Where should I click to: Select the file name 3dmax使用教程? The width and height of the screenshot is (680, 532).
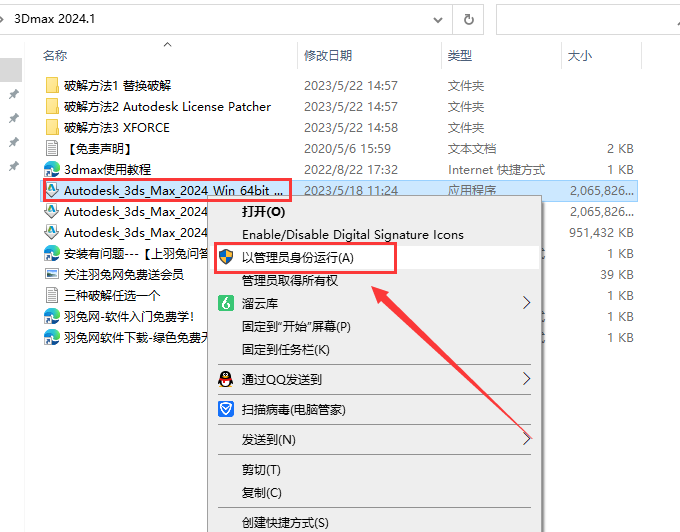[x=107, y=170]
